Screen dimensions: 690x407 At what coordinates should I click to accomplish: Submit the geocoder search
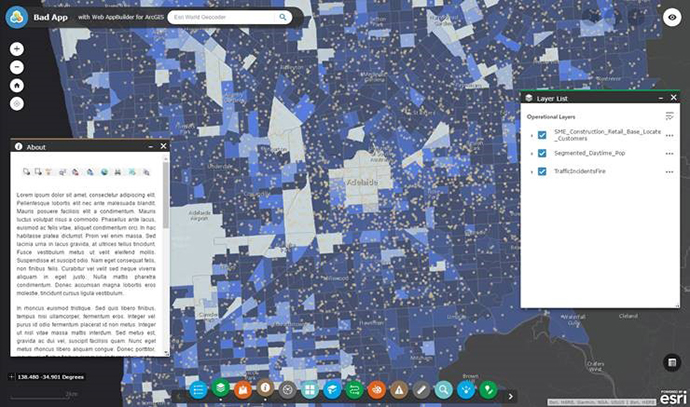283,17
